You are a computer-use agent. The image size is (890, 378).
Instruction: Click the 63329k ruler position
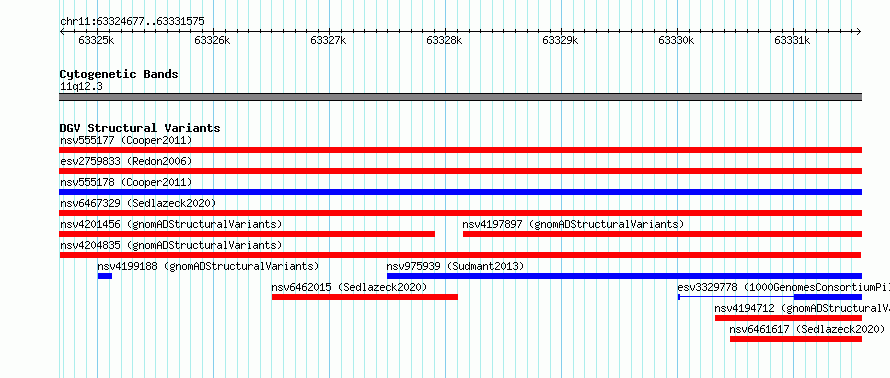click(560, 40)
